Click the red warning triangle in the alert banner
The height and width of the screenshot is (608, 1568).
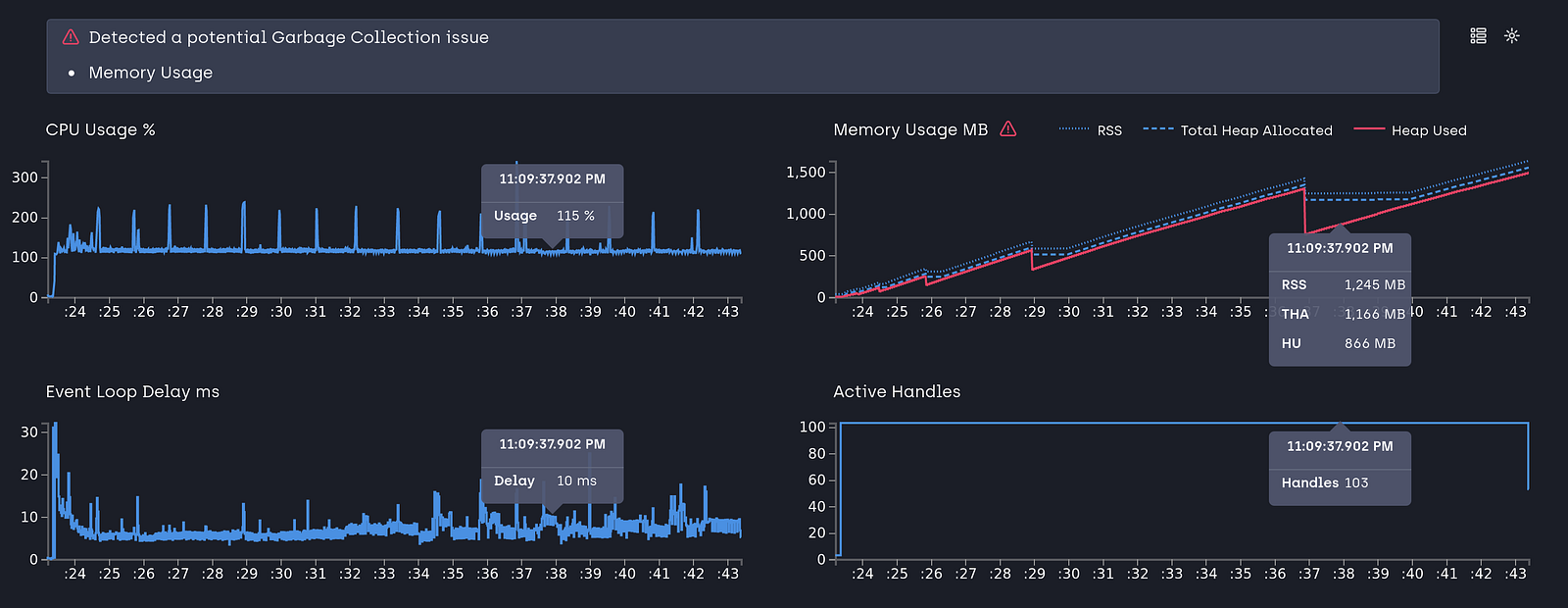pos(71,37)
